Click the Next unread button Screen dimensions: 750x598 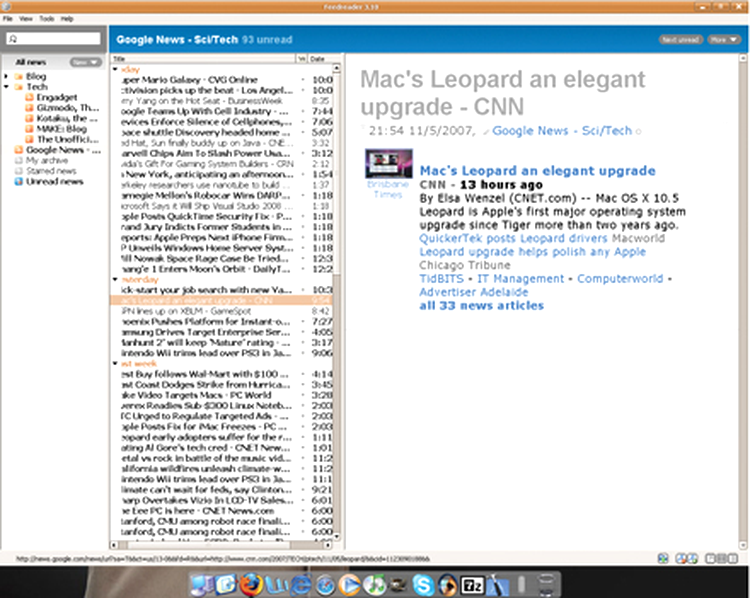click(681, 40)
